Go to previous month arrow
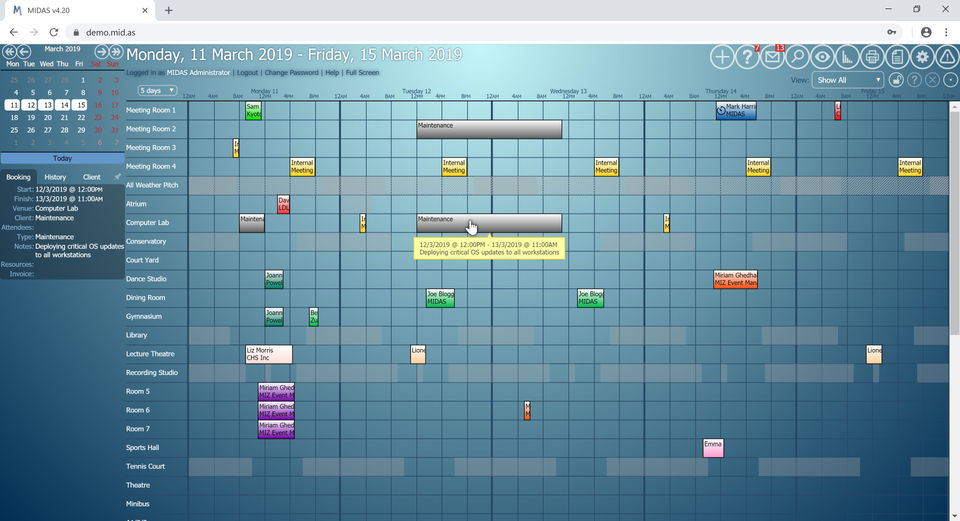 24,52
